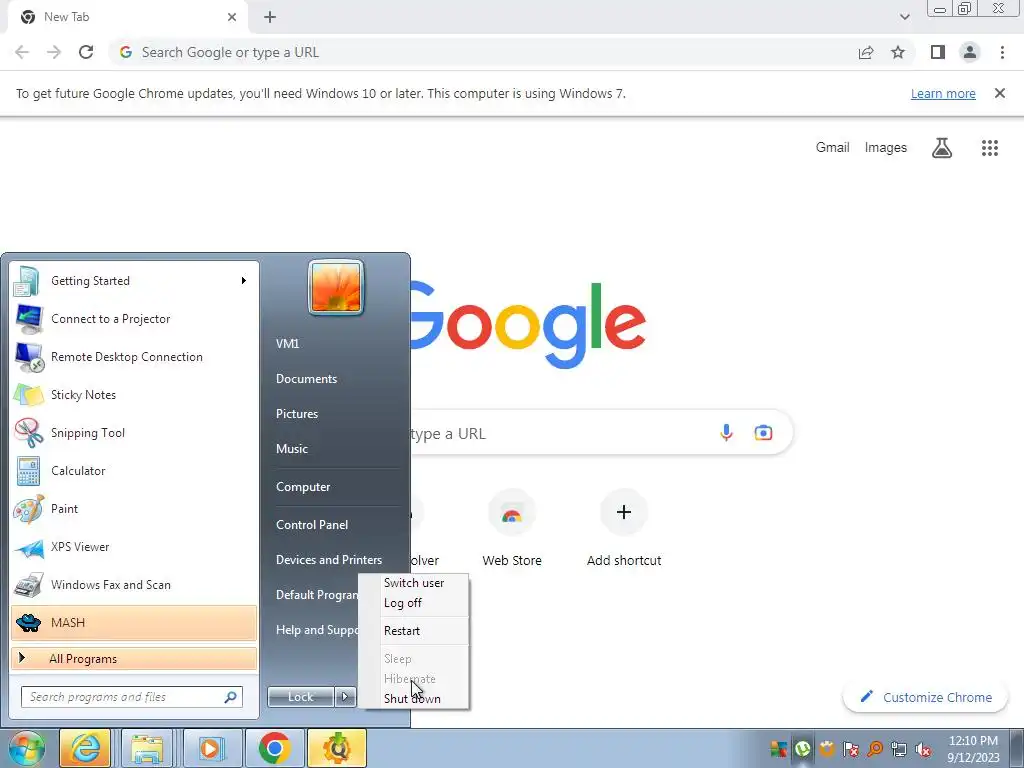Click Chrome's reload page button
1024x768 pixels.
[x=86, y=52]
